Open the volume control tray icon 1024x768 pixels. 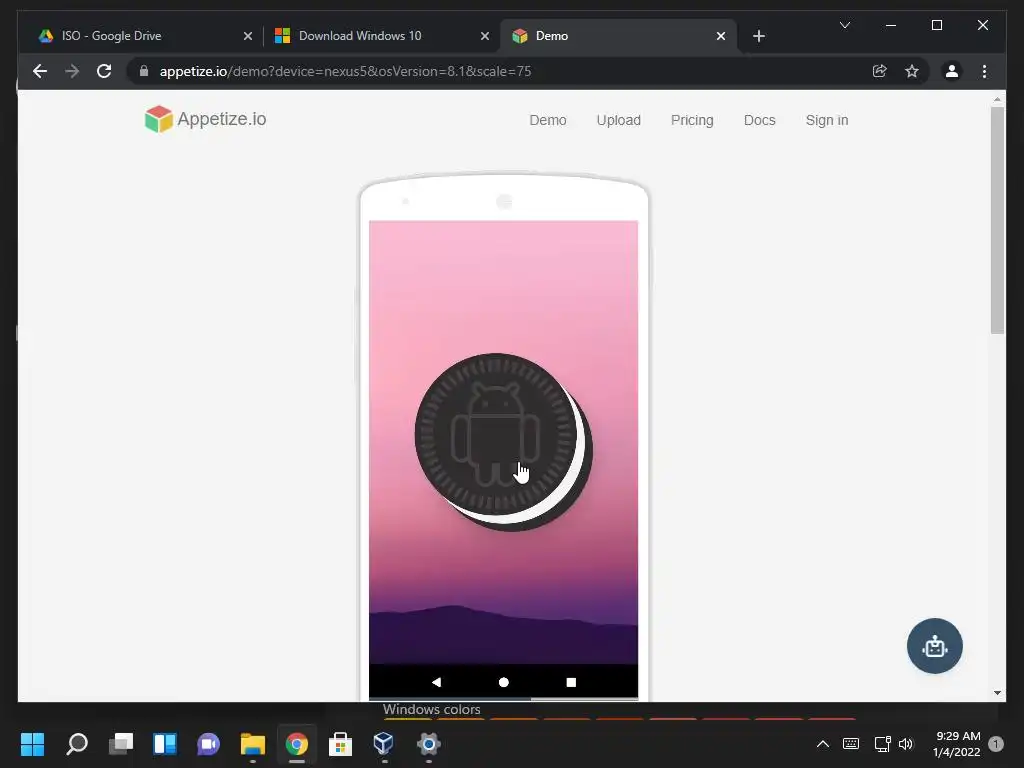(906, 744)
